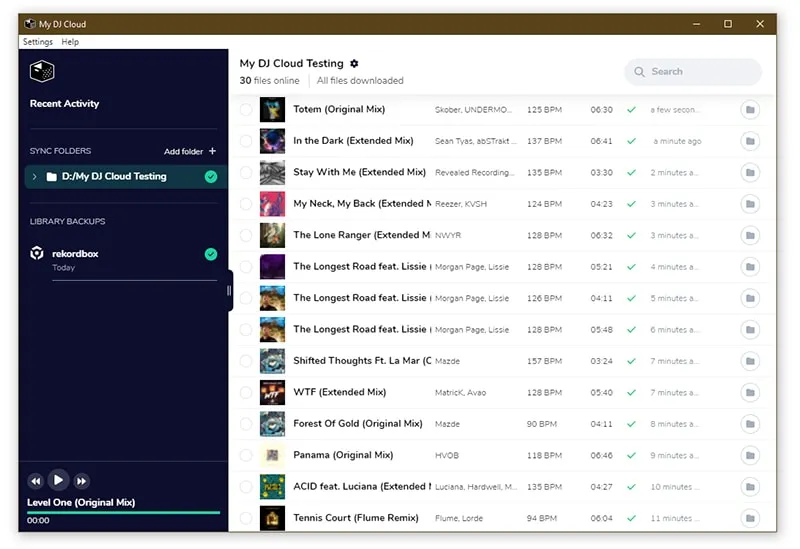Open Recent Activity

64,104
